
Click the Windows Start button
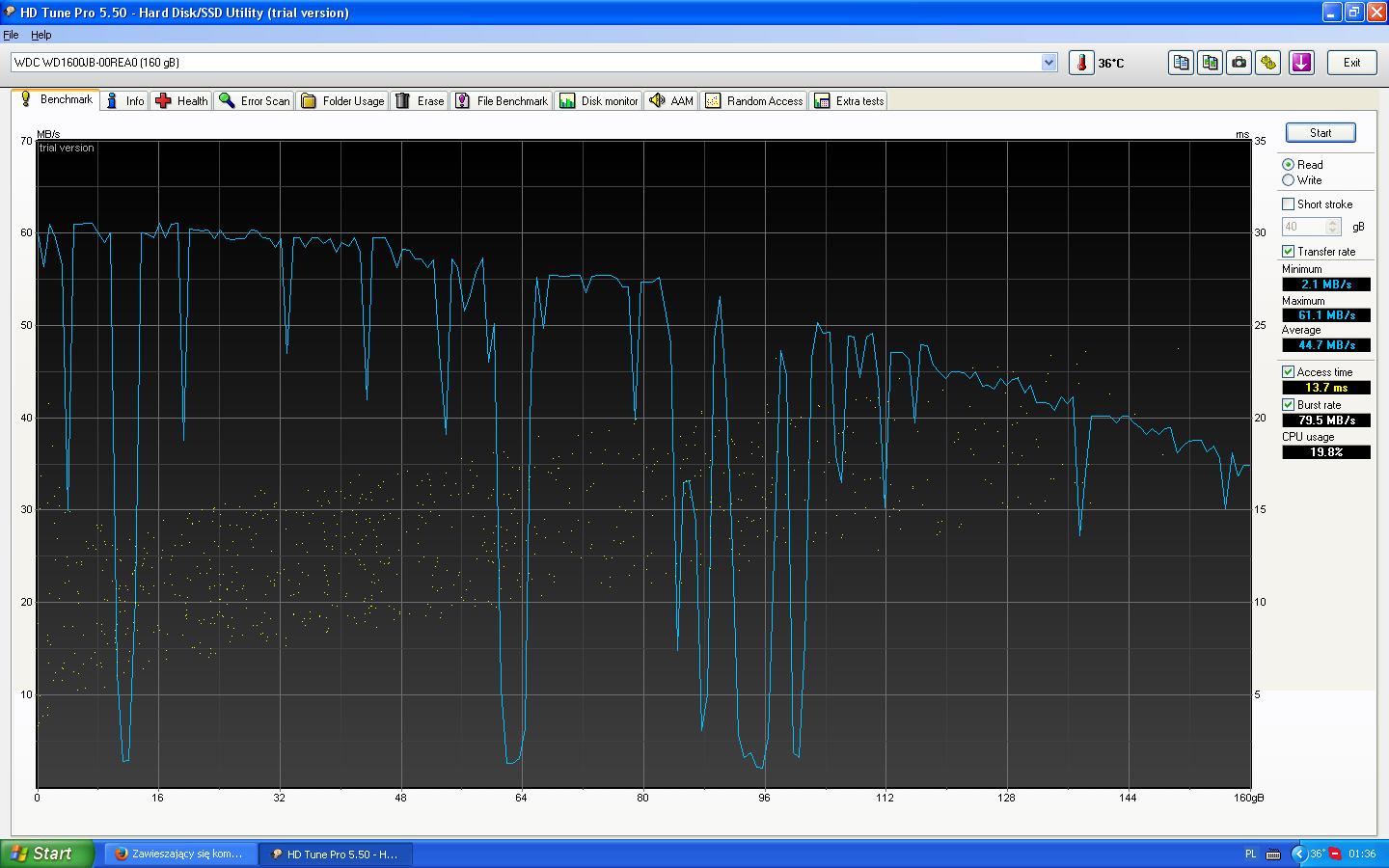pyautogui.click(x=47, y=854)
